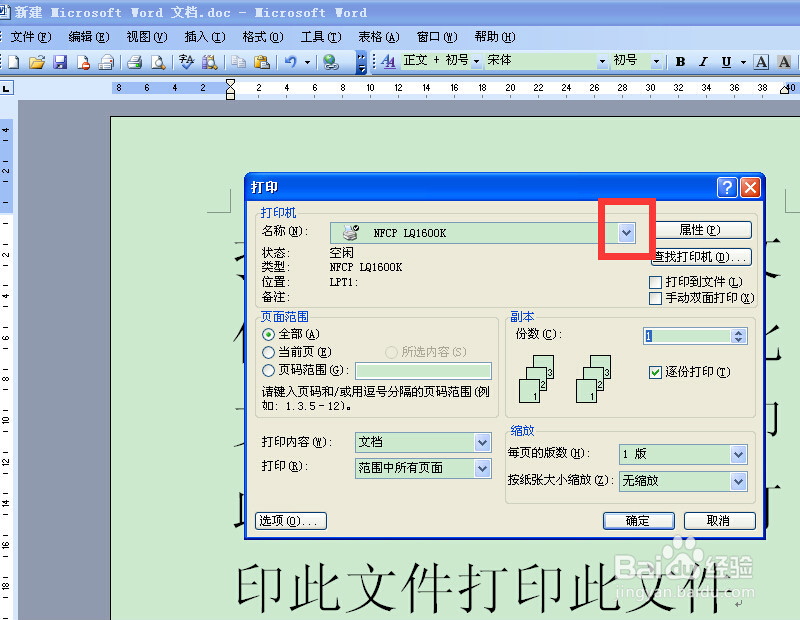Toggle Italic formatting
The height and width of the screenshot is (620, 800).
(x=704, y=62)
